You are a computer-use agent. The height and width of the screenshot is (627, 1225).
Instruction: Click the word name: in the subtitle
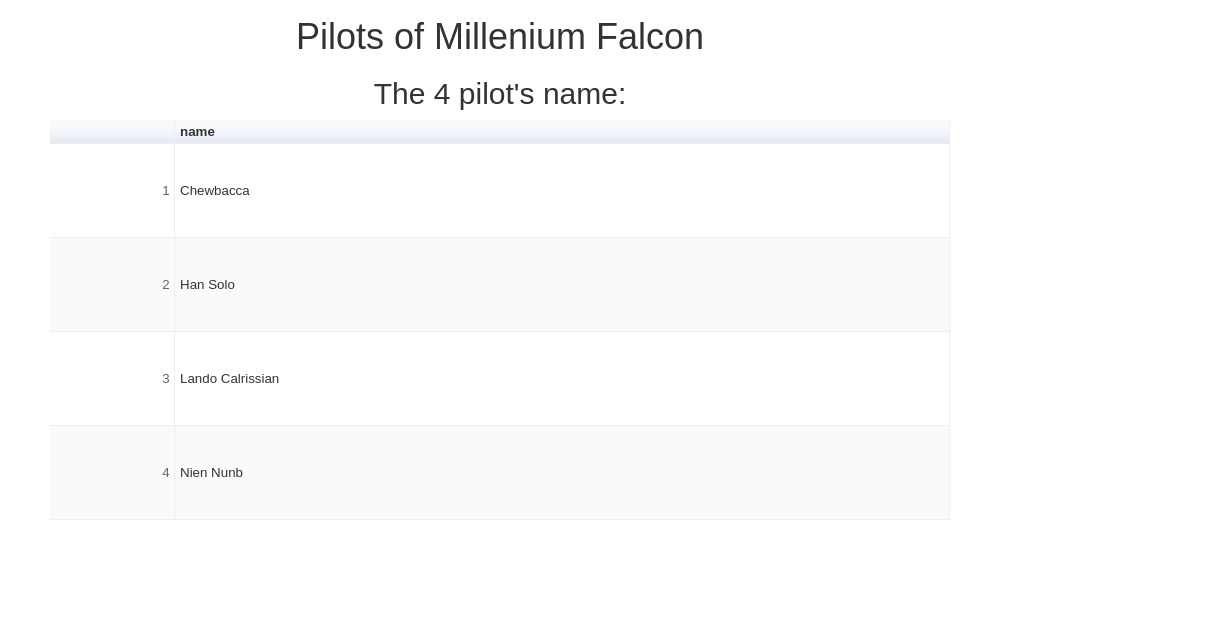[584, 94]
